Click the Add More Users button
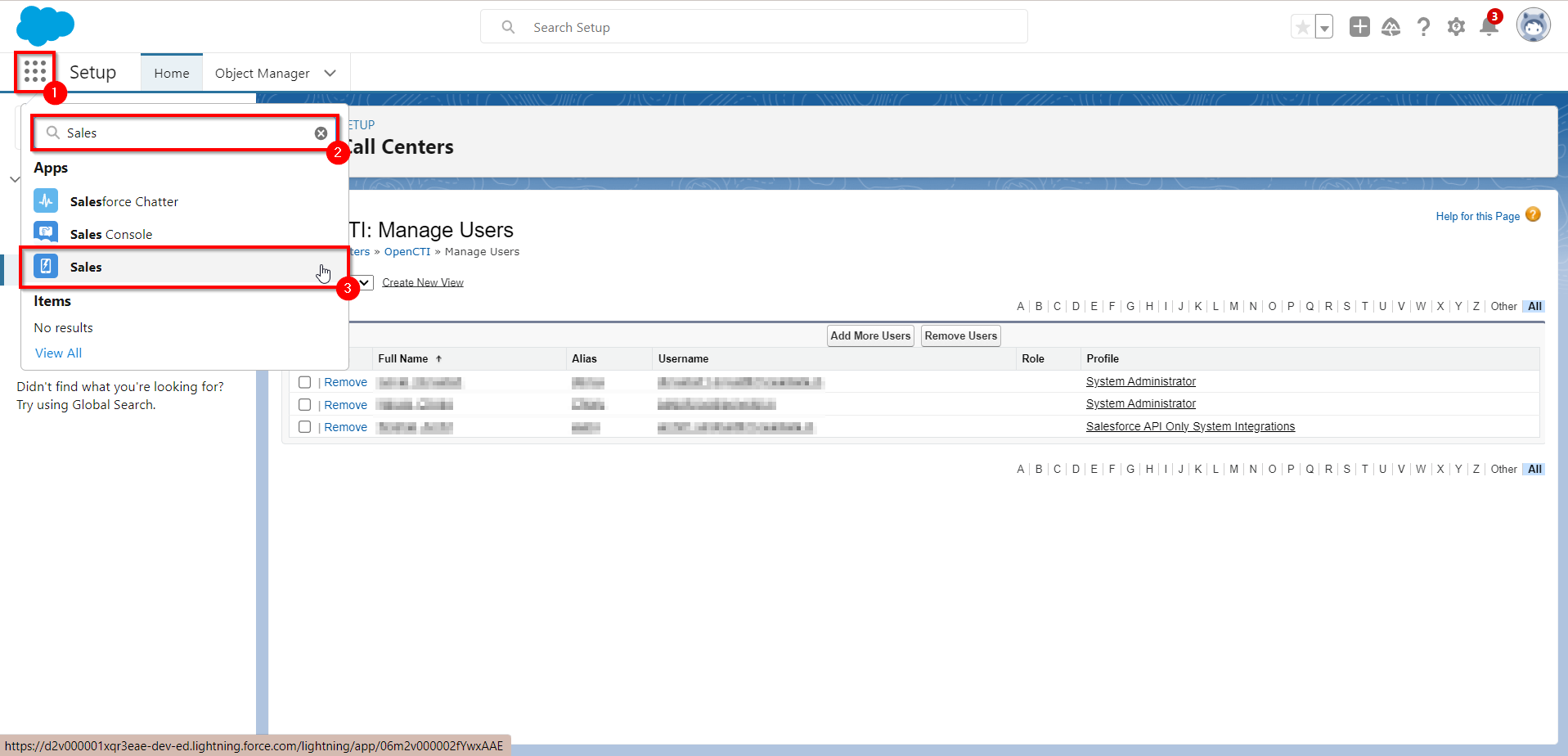 click(870, 336)
